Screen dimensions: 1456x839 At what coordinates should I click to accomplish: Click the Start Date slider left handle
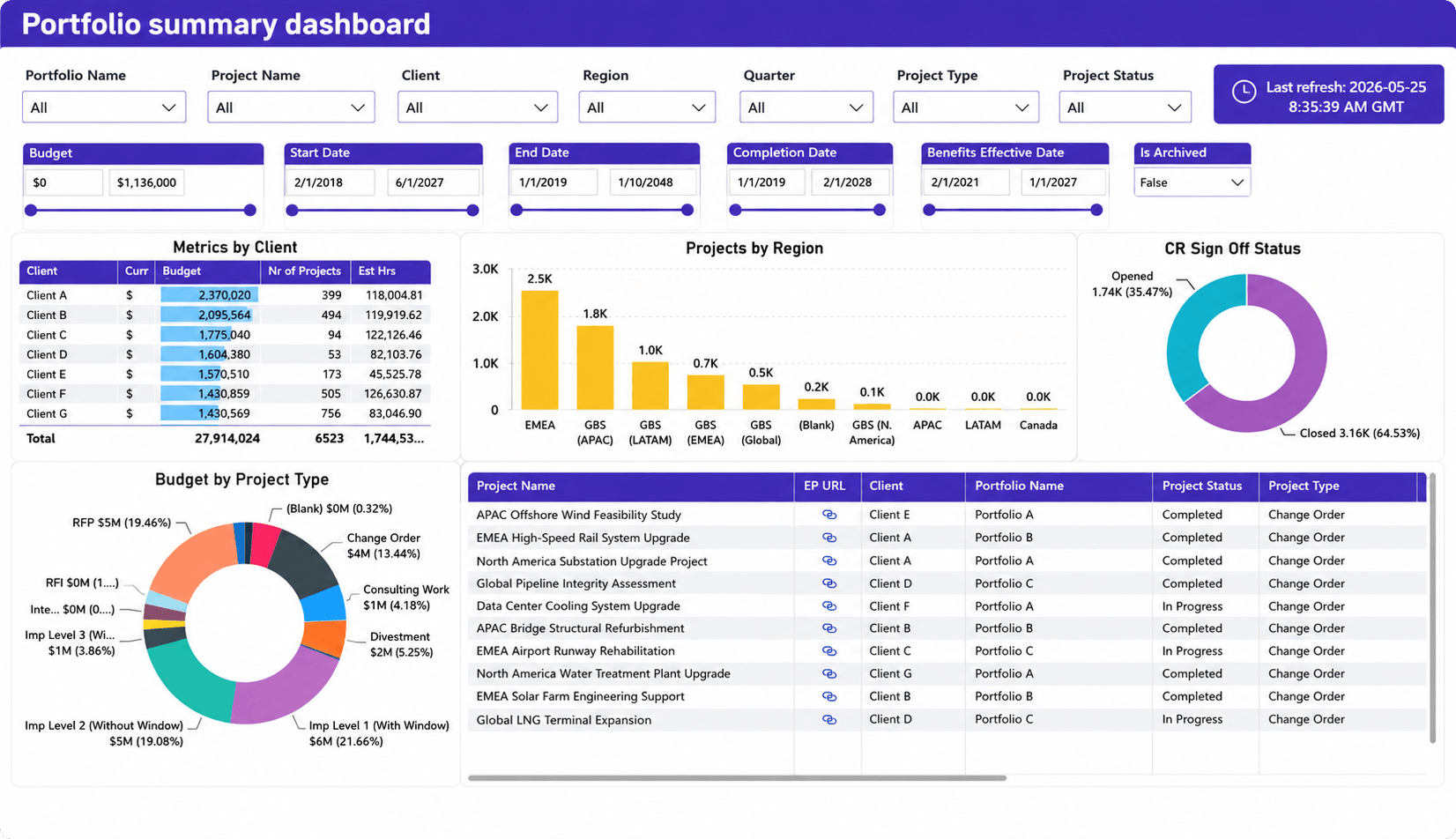click(x=293, y=211)
